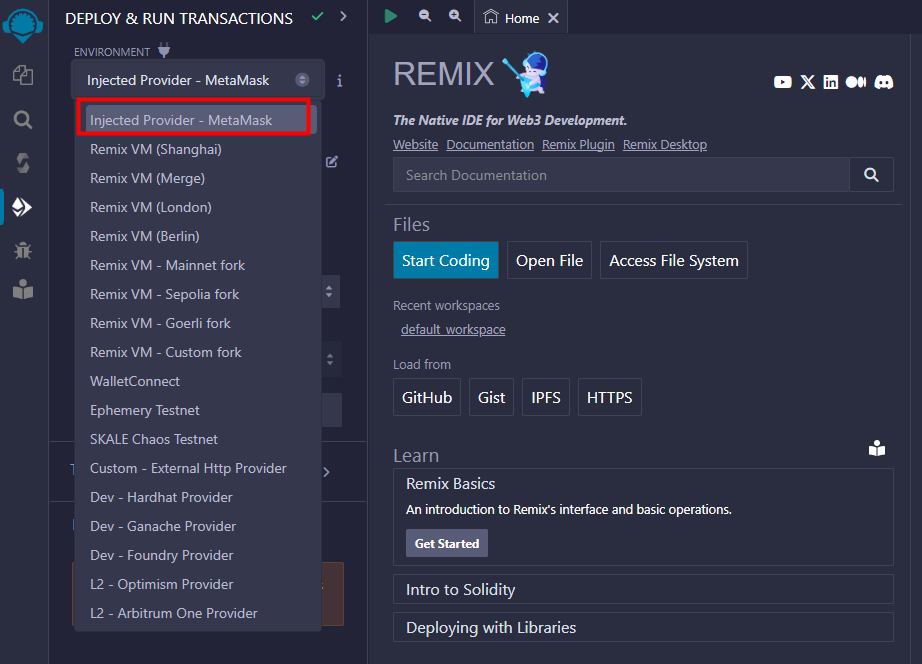Choose Remix VM - Goerli fork

click(x=198, y=323)
